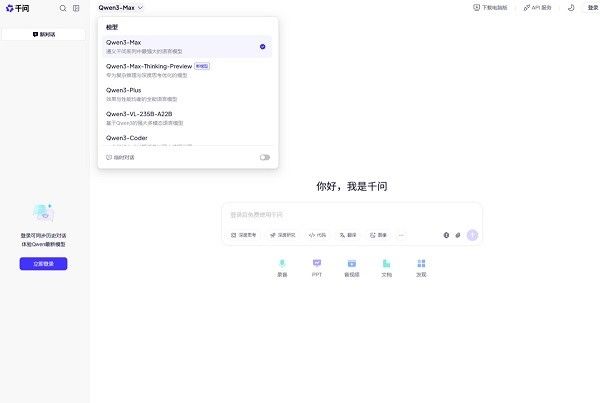The height and width of the screenshot is (403, 600).
Task: Open the audio recording shortcut
Action: click(282, 268)
